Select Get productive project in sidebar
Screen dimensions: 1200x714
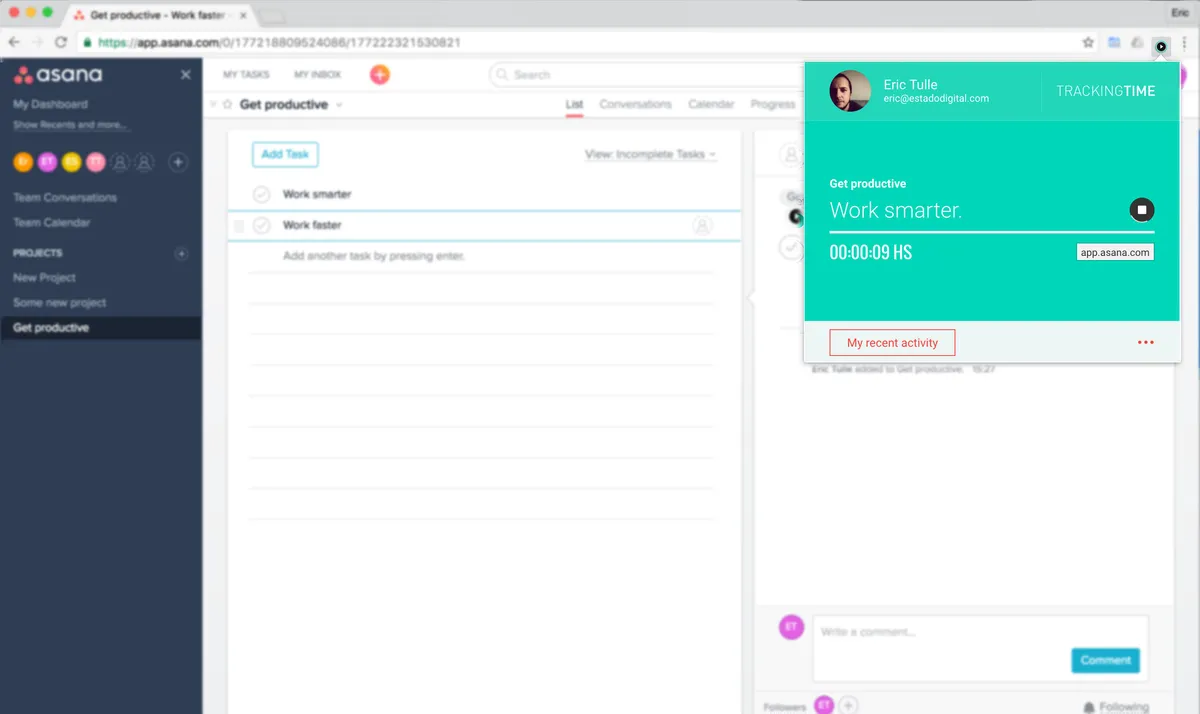(x=100, y=328)
